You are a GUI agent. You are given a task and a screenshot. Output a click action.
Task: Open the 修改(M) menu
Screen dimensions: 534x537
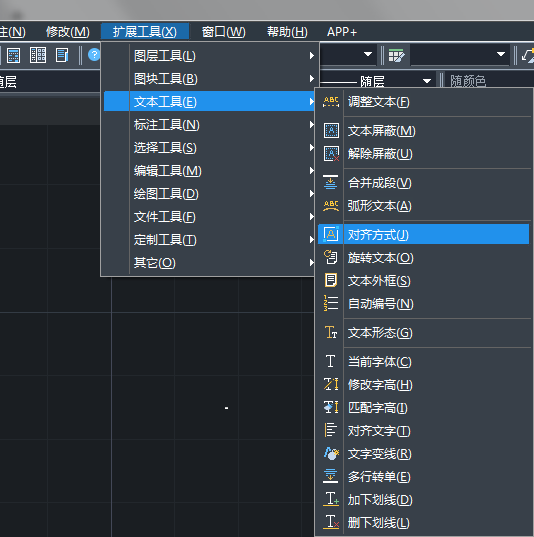tap(68, 32)
